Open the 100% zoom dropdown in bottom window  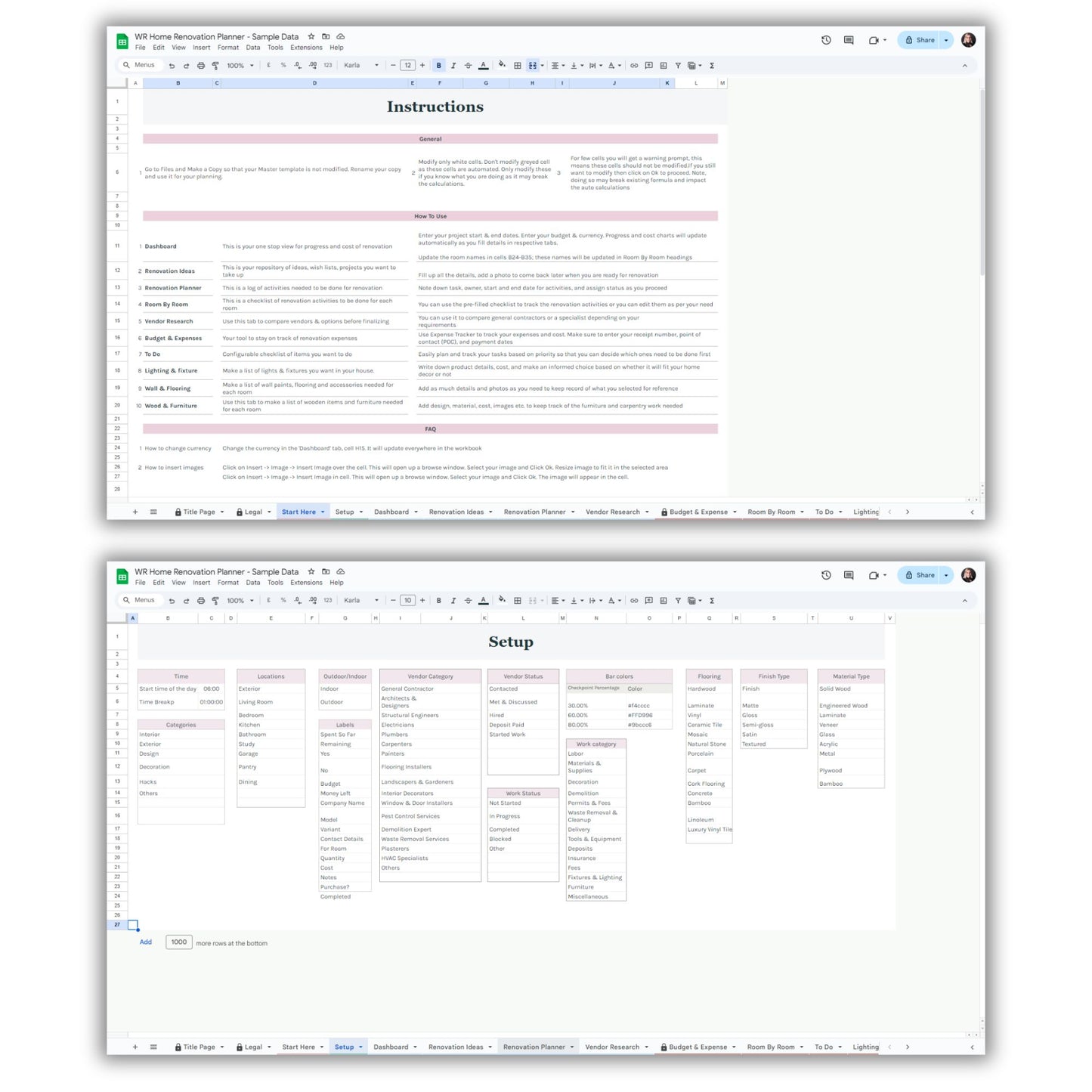click(x=240, y=601)
